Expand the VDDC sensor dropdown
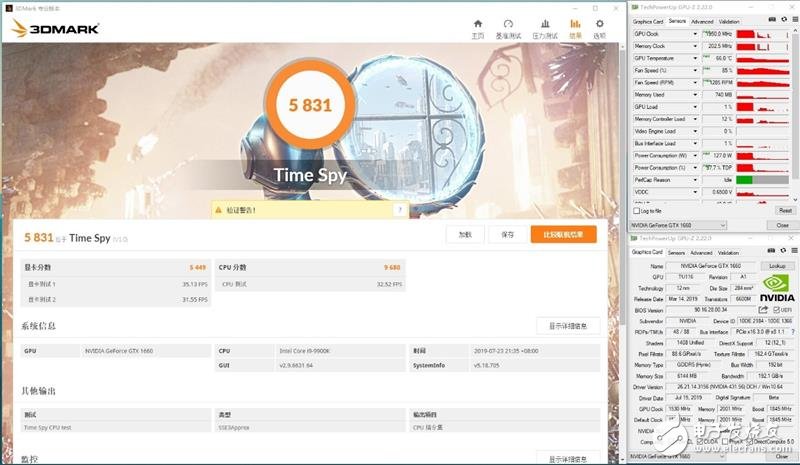The width and height of the screenshot is (800, 465). click(x=694, y=192)
